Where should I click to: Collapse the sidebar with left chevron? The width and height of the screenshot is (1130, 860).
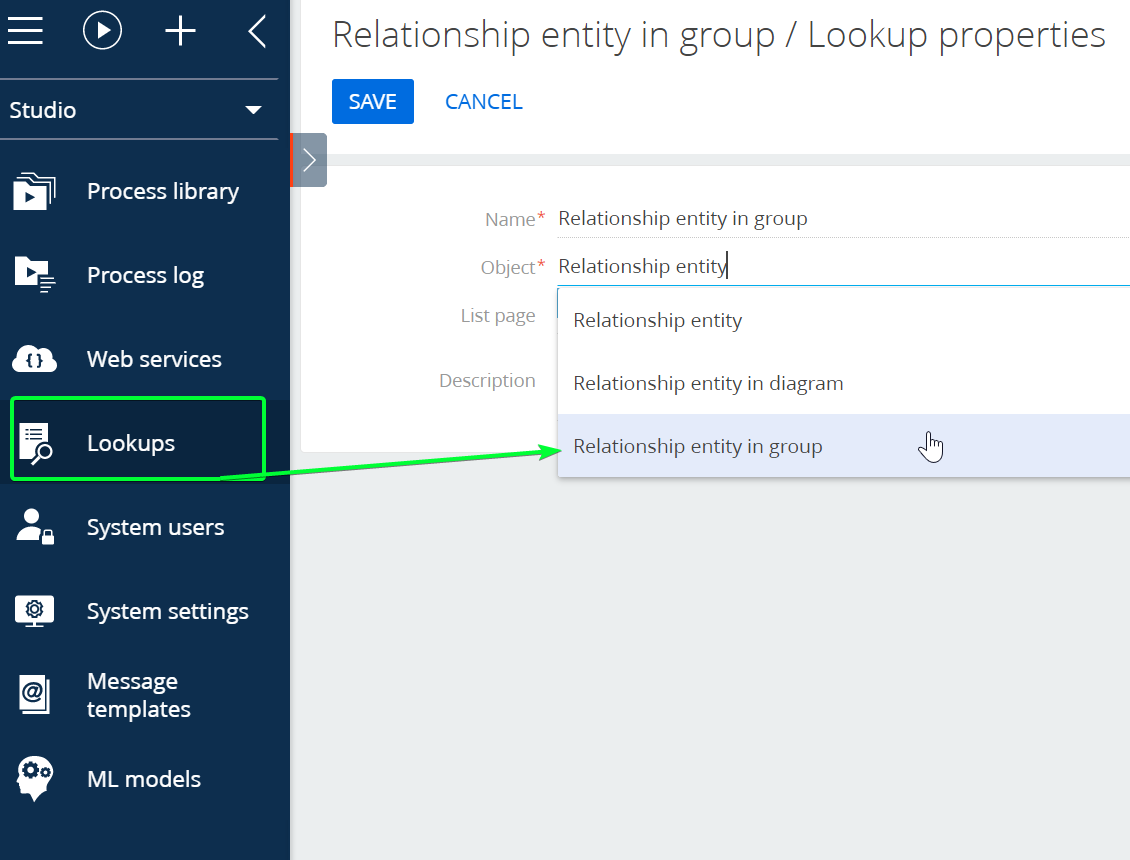257,32
